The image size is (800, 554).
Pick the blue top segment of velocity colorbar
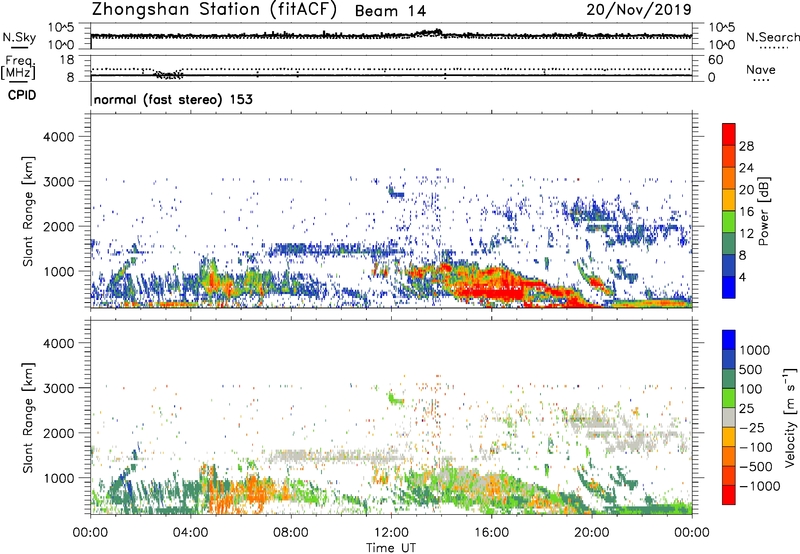[729, 340]
